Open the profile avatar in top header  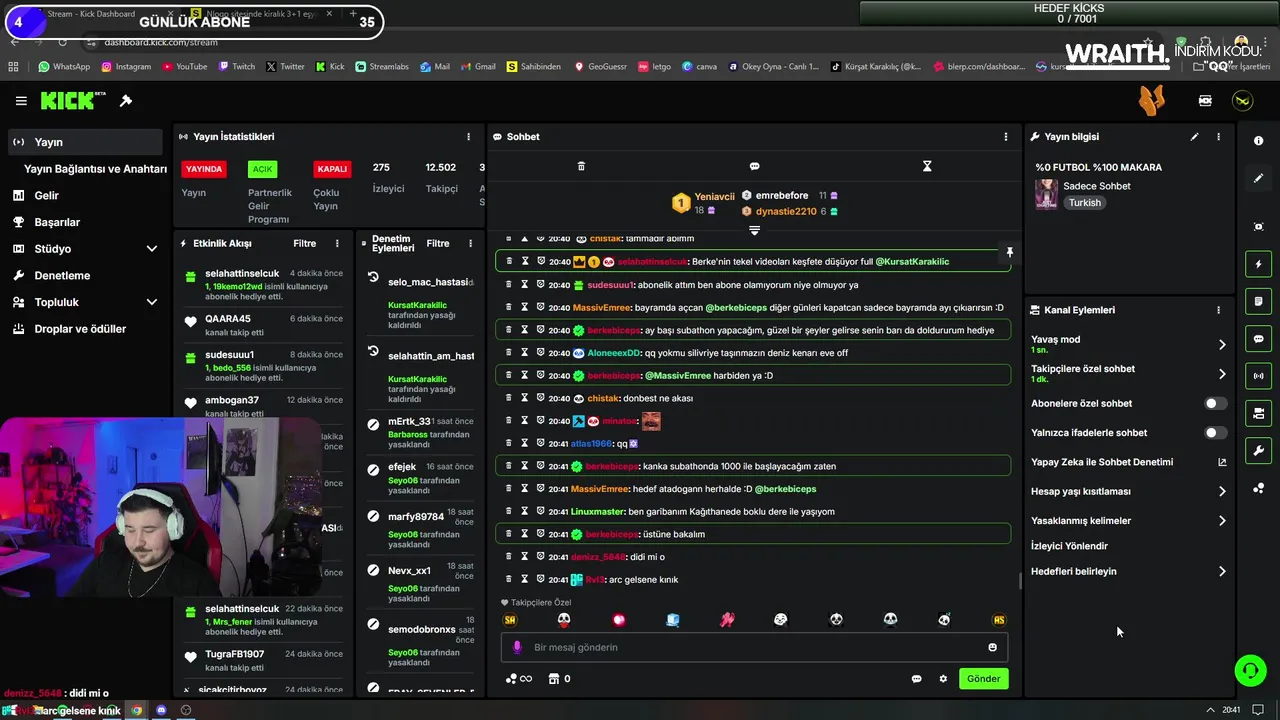(1242, 101)
